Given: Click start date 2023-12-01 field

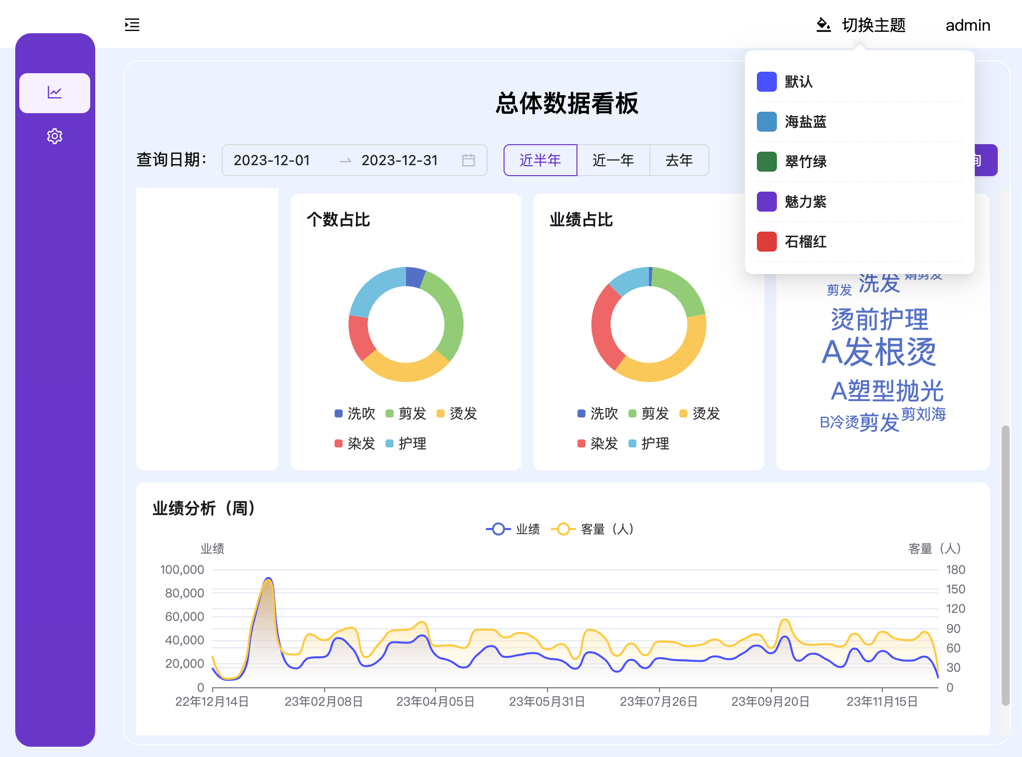Looking at the screenshot, I should pos(272,160).
